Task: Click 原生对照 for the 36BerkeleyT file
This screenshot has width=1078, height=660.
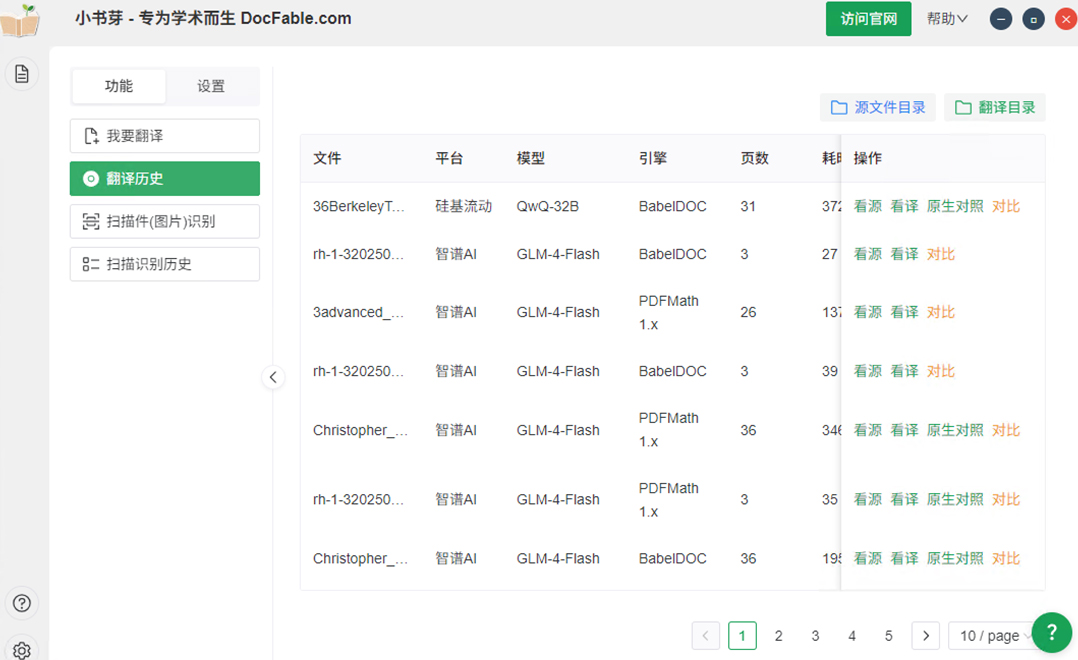Action: coord(955,207)
